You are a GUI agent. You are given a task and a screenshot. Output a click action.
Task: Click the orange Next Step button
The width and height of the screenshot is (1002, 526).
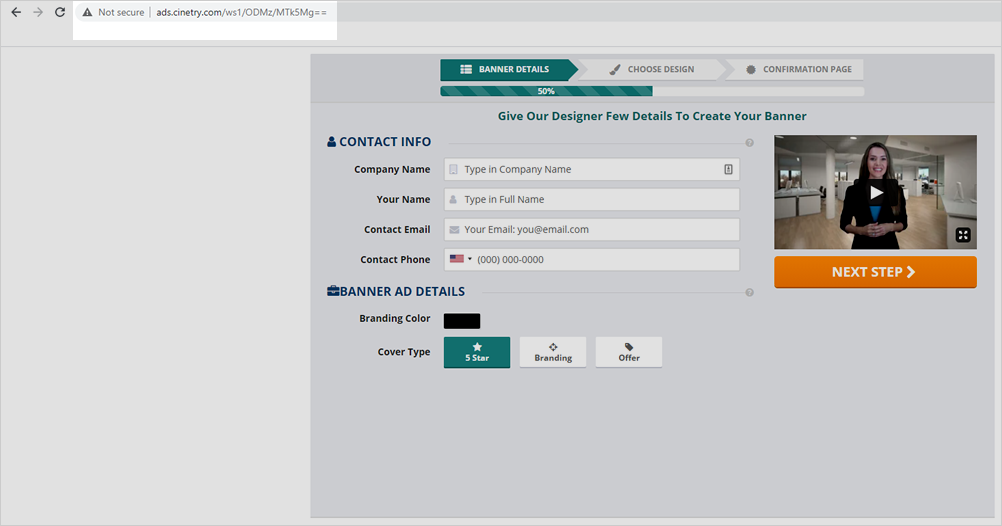click(875, 272)
